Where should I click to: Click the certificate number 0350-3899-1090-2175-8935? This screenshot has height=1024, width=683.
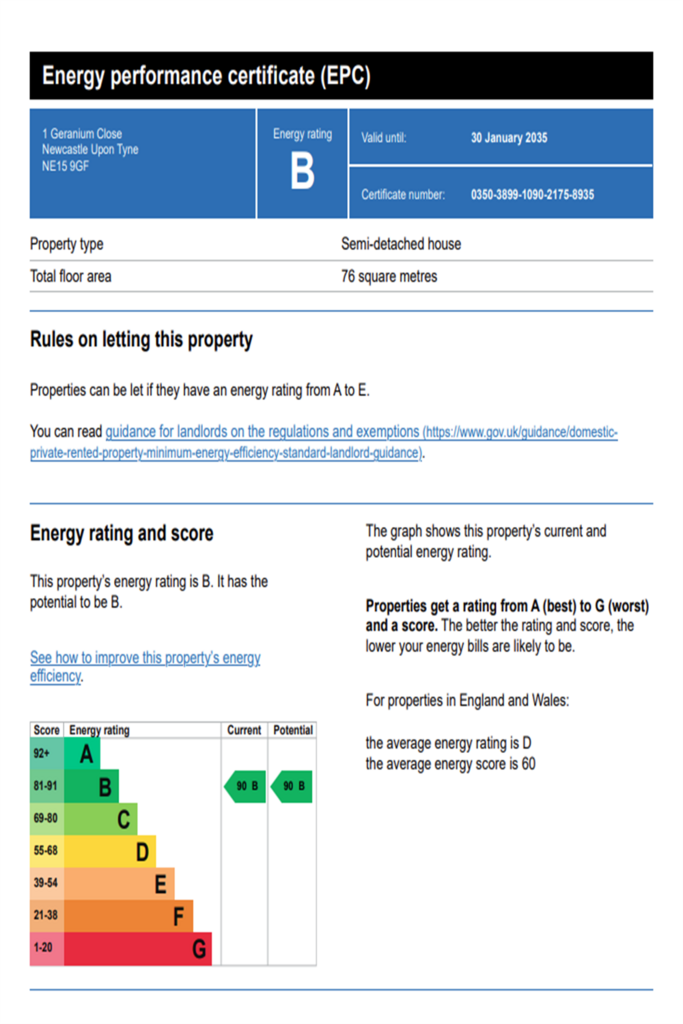pos(532,195)
